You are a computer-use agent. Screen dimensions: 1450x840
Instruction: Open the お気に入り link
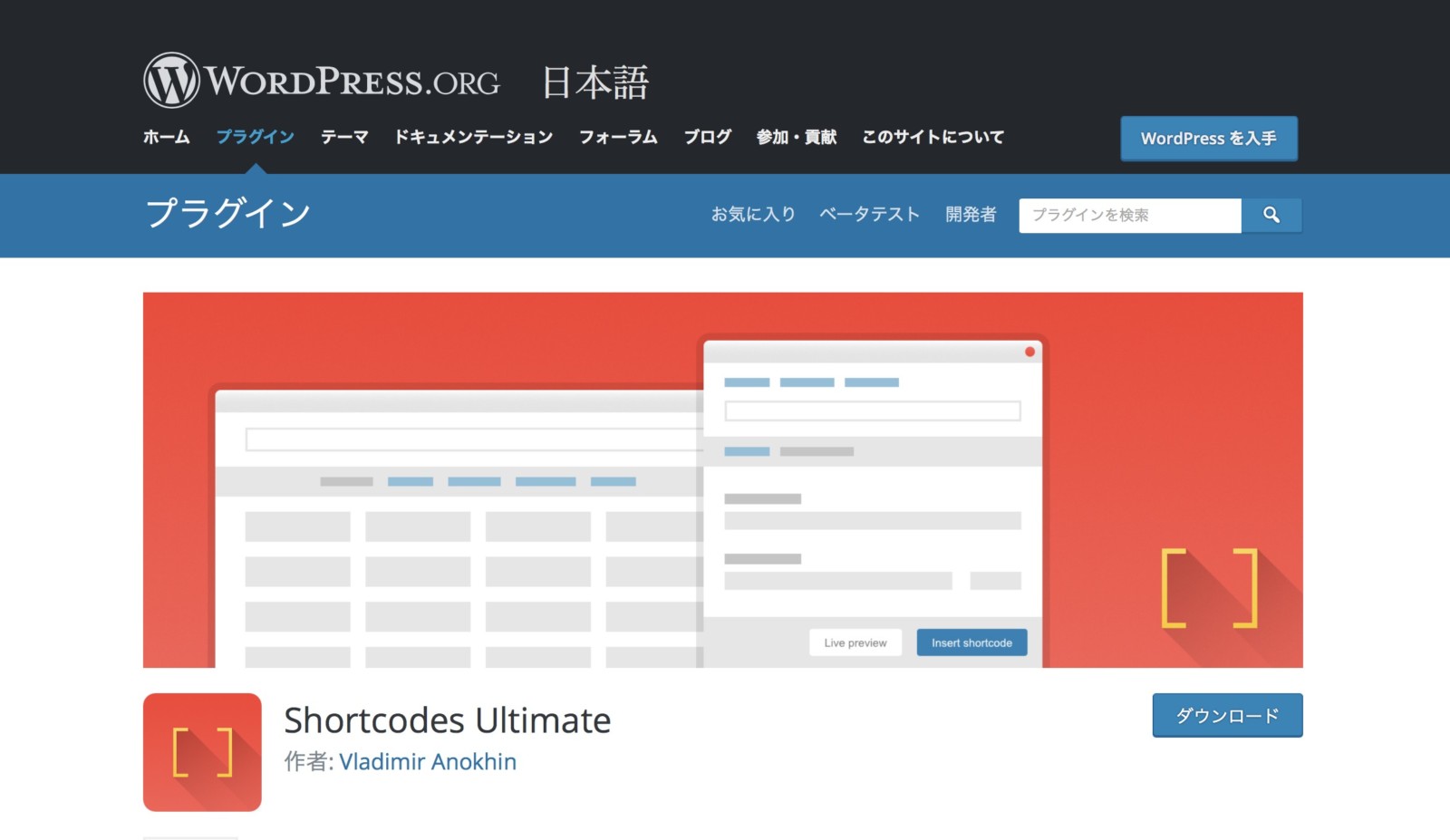pos(753,214)
